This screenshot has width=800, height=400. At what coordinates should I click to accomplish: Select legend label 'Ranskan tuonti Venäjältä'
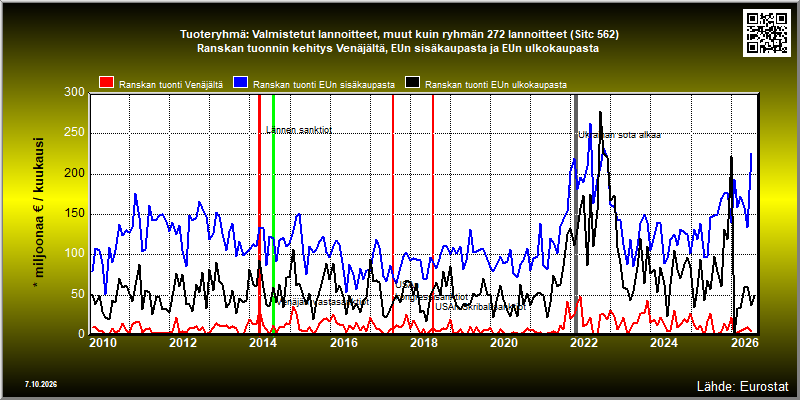(171, 85)
